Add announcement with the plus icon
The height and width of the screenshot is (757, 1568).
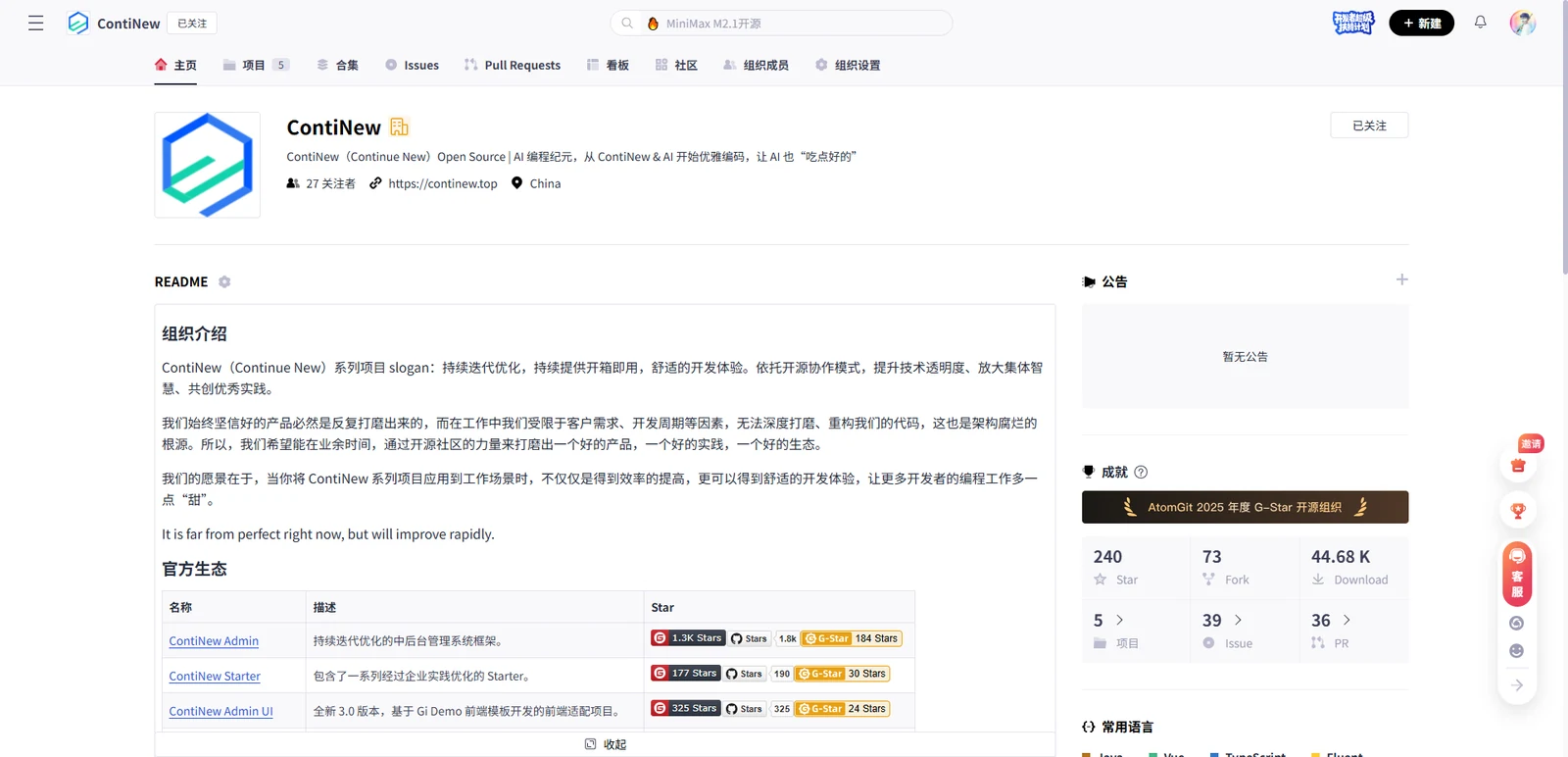pyautogui.click(x=1401, y=279)
